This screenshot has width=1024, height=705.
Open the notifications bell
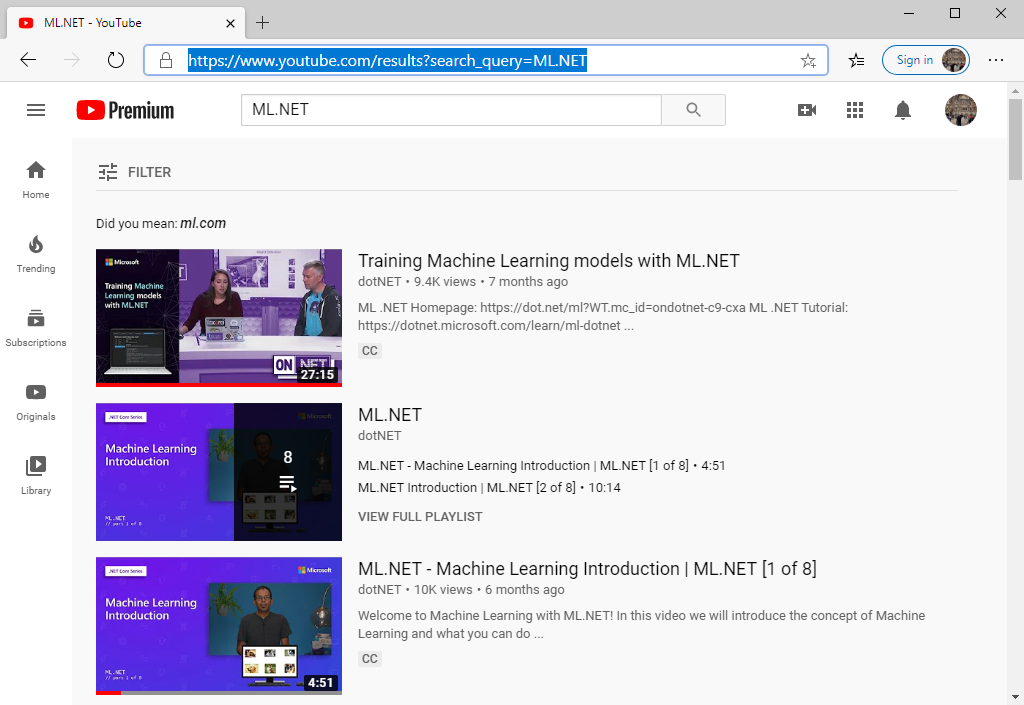click(x=903, y=110)
